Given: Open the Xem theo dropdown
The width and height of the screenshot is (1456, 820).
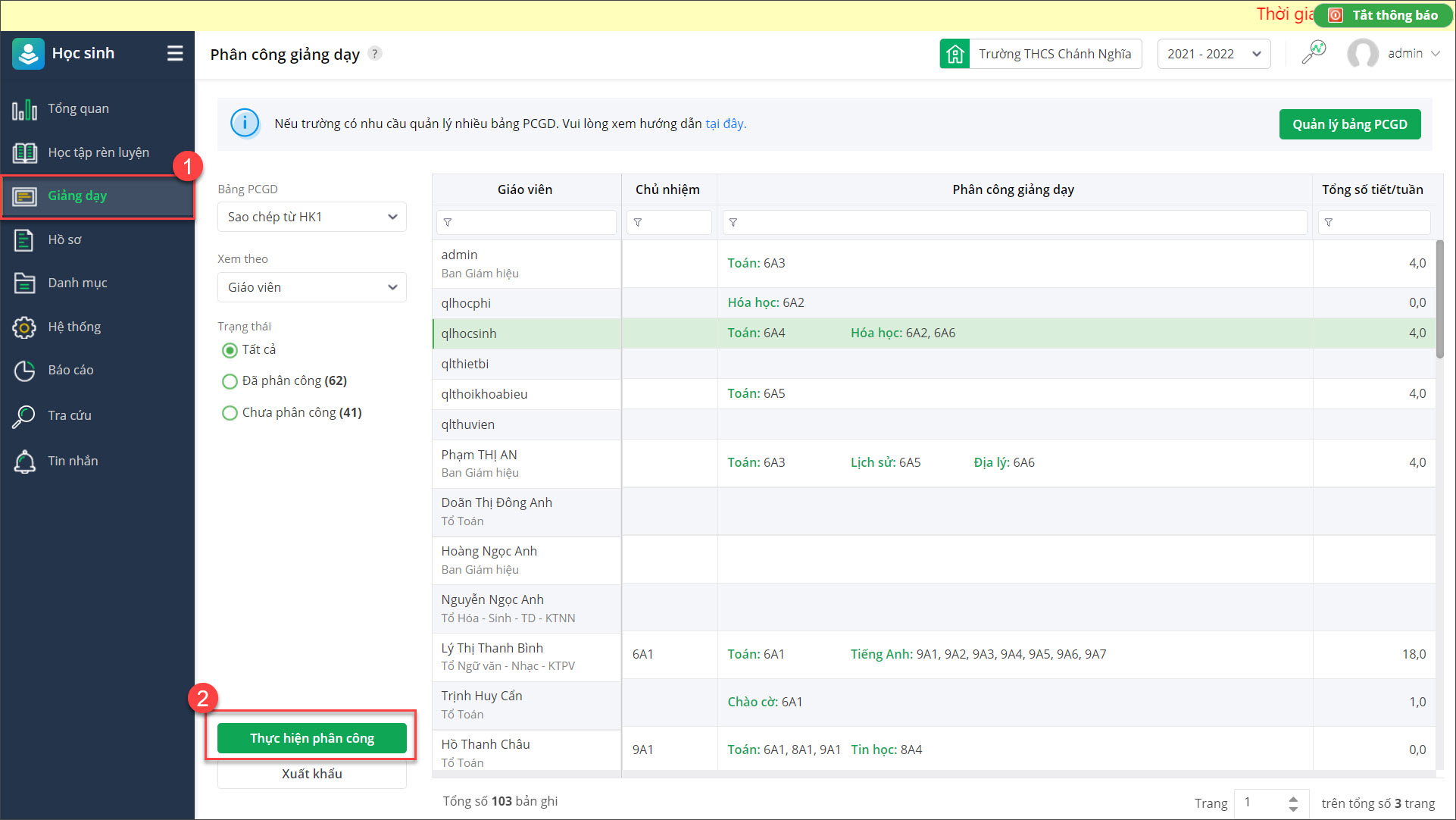Looking at the screenshot, I should tap(311, 287).
